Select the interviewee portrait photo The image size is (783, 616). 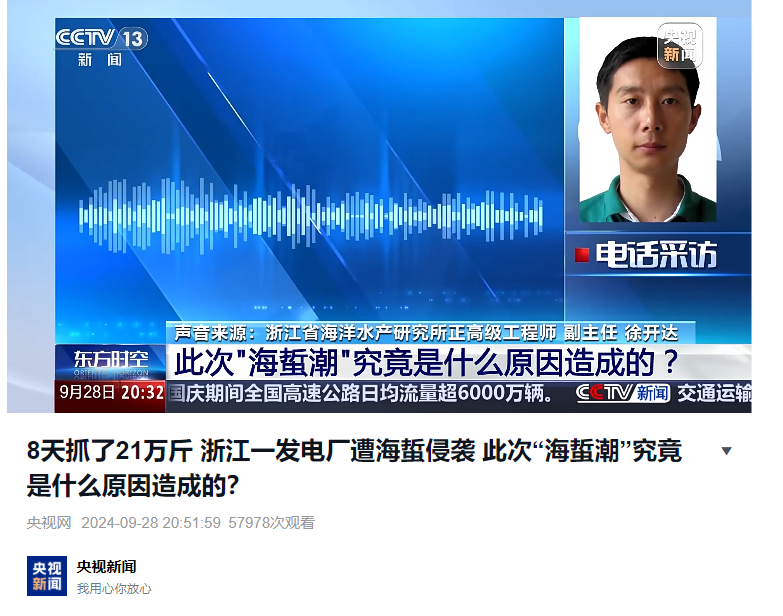tap(648, 120)
